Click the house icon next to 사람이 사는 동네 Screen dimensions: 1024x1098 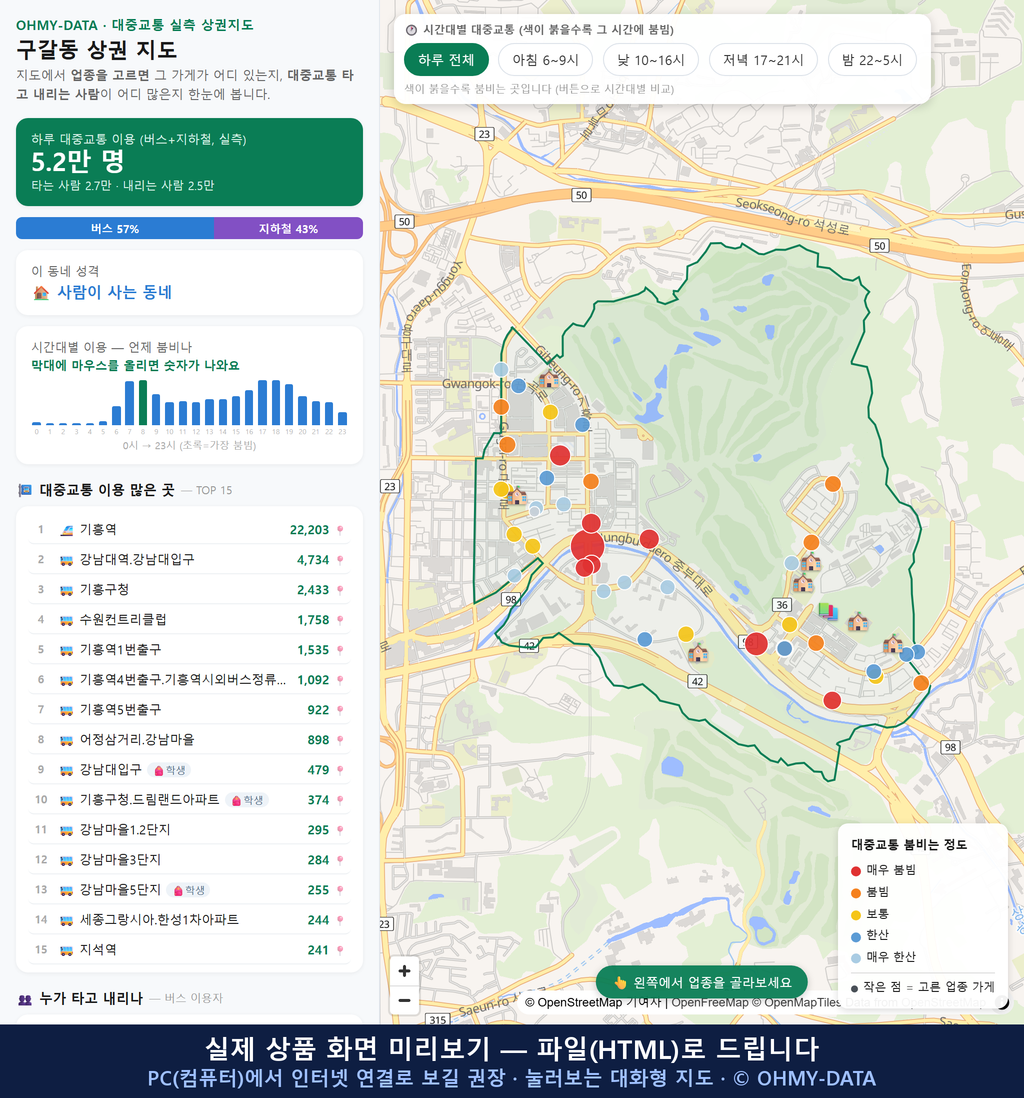click(x=41, y=293)
